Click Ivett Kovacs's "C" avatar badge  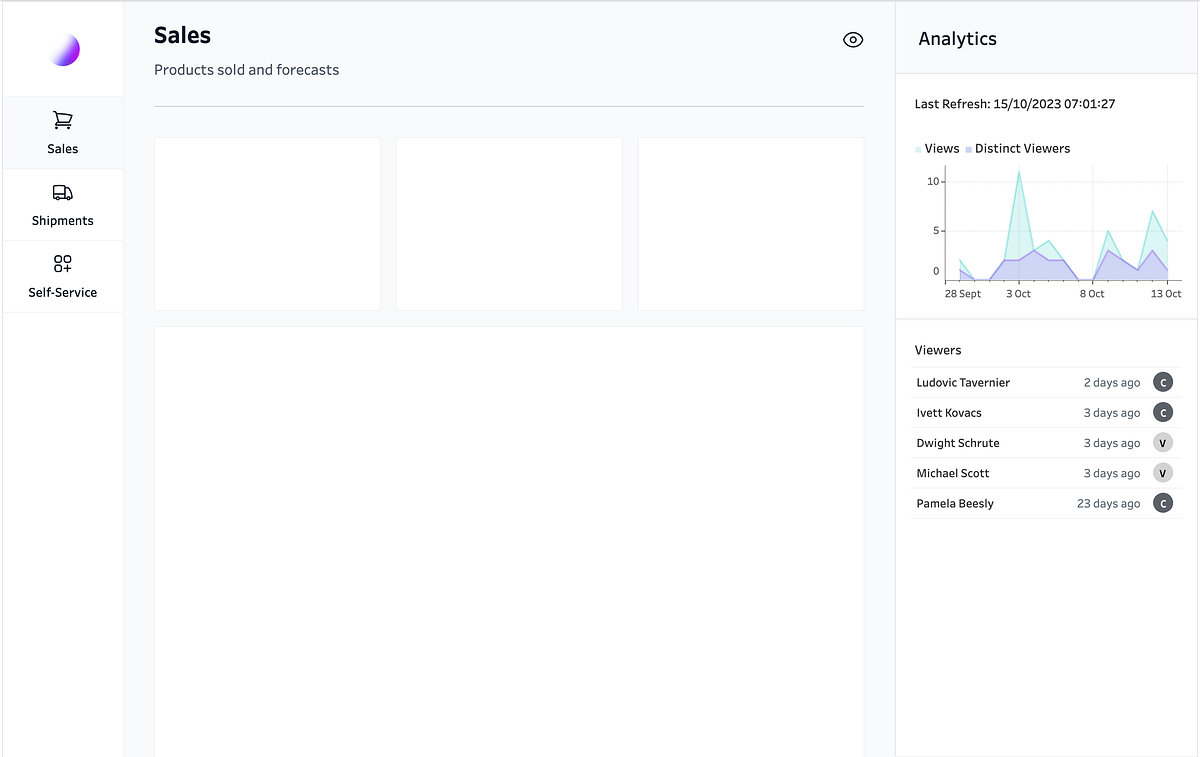pos(1163,412)
